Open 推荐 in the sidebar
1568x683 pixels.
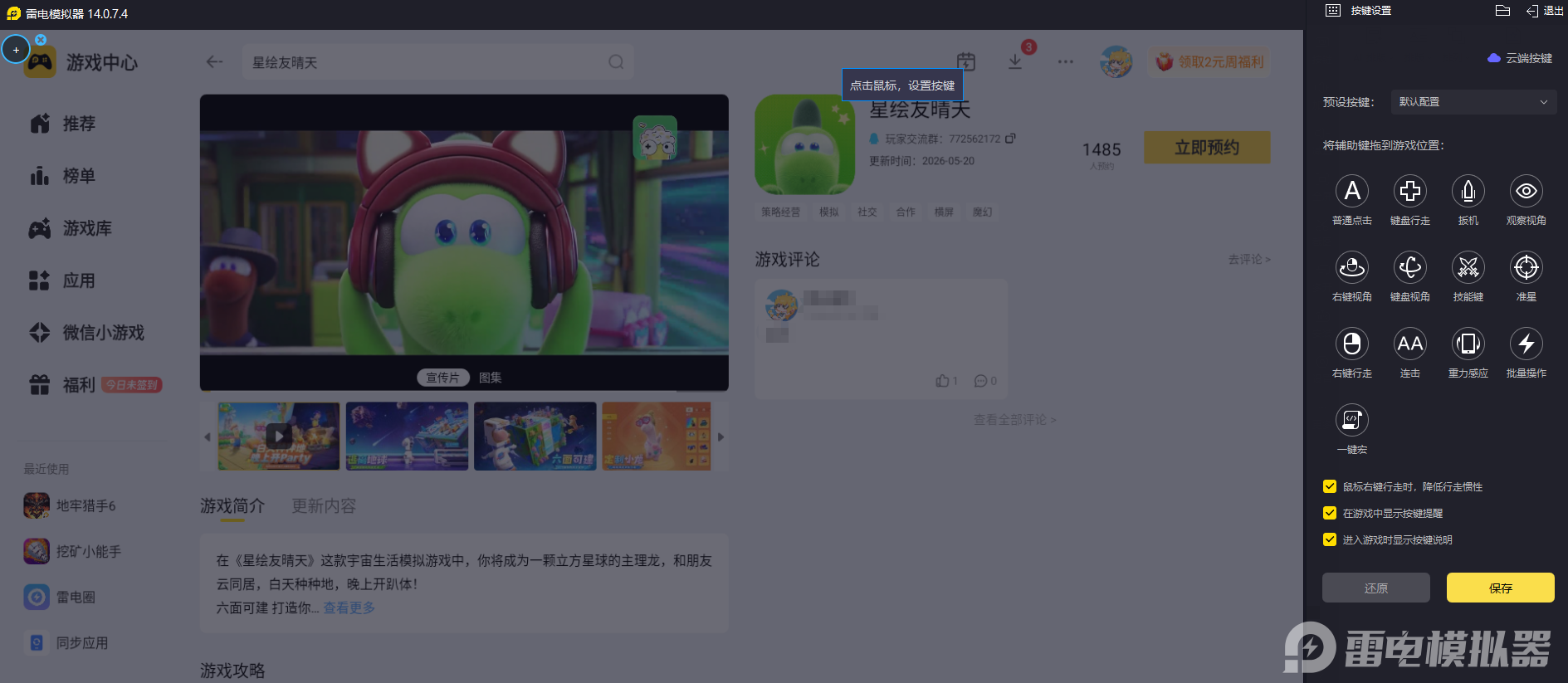63,124
